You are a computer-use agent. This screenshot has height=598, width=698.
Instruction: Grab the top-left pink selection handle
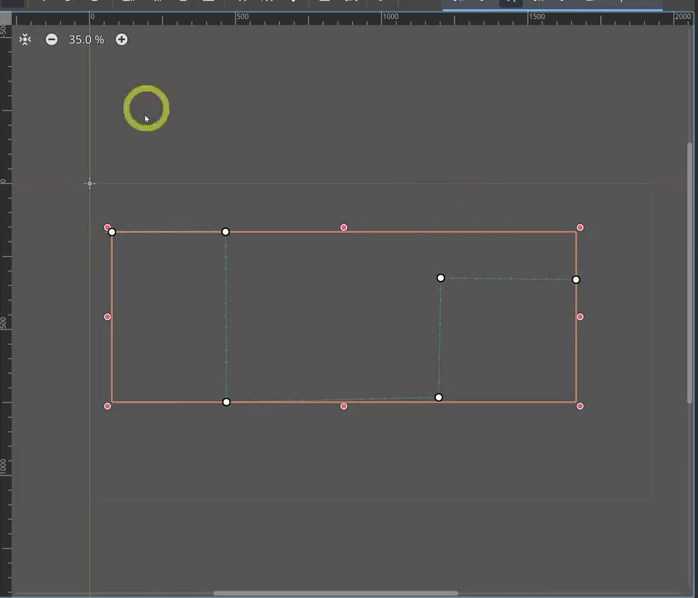pyautogui.click(x=107, y=227)
